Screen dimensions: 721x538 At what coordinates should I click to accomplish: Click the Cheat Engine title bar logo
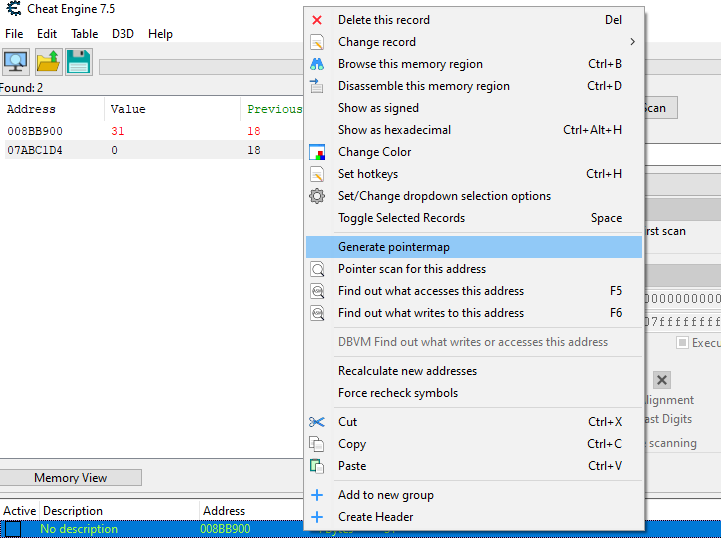point(13,8)
